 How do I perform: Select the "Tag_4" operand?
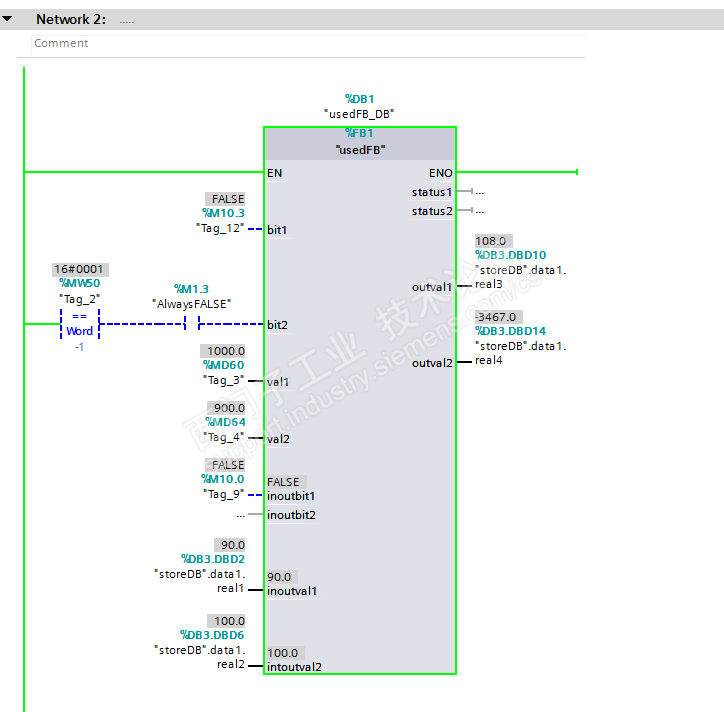coord(223,437)
